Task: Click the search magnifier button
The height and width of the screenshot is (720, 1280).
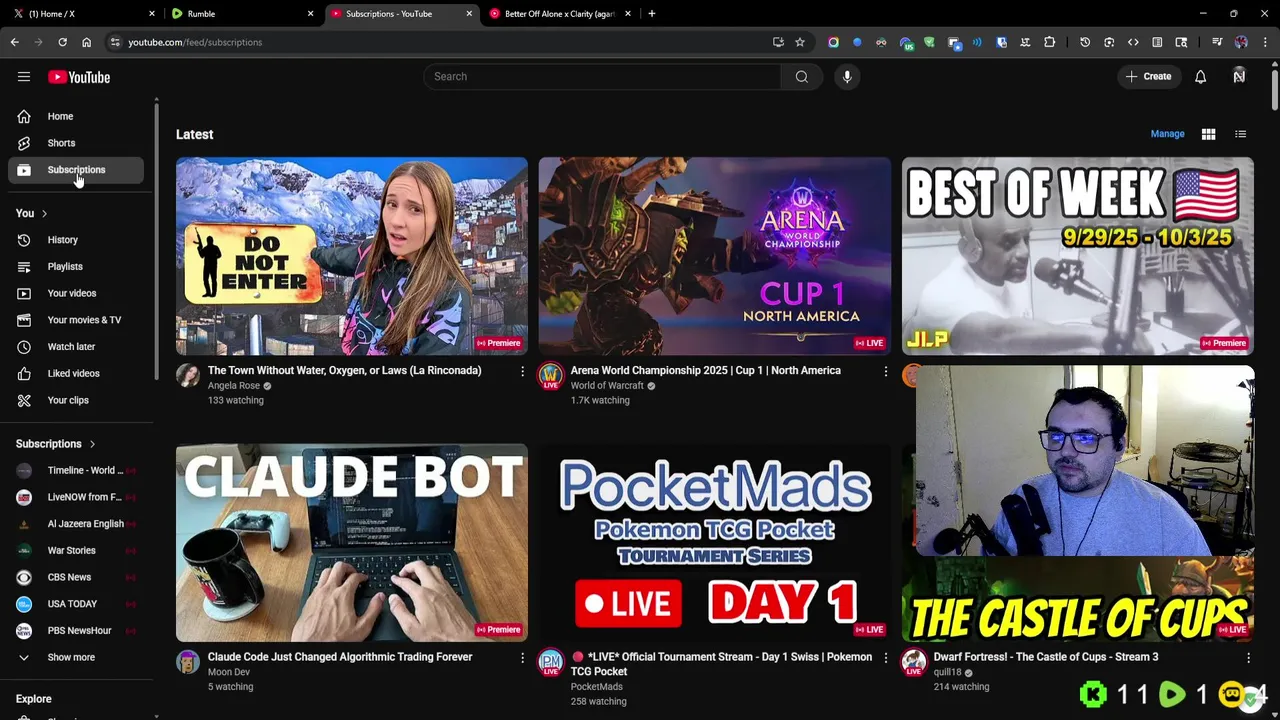Action: [x=802, y=77]
